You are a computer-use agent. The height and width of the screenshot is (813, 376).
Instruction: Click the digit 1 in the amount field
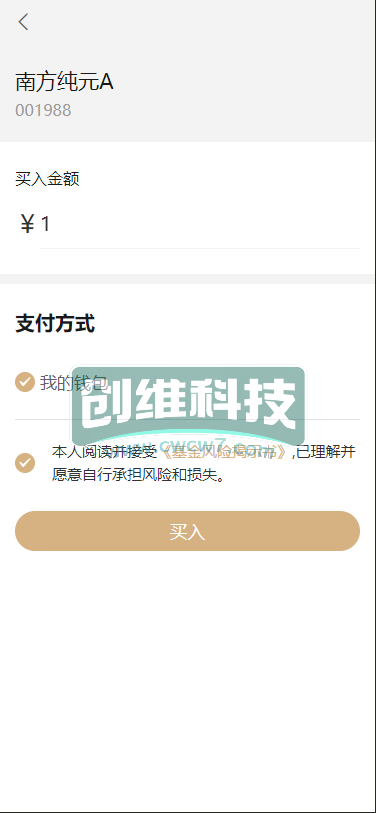[x=45, y=225]
